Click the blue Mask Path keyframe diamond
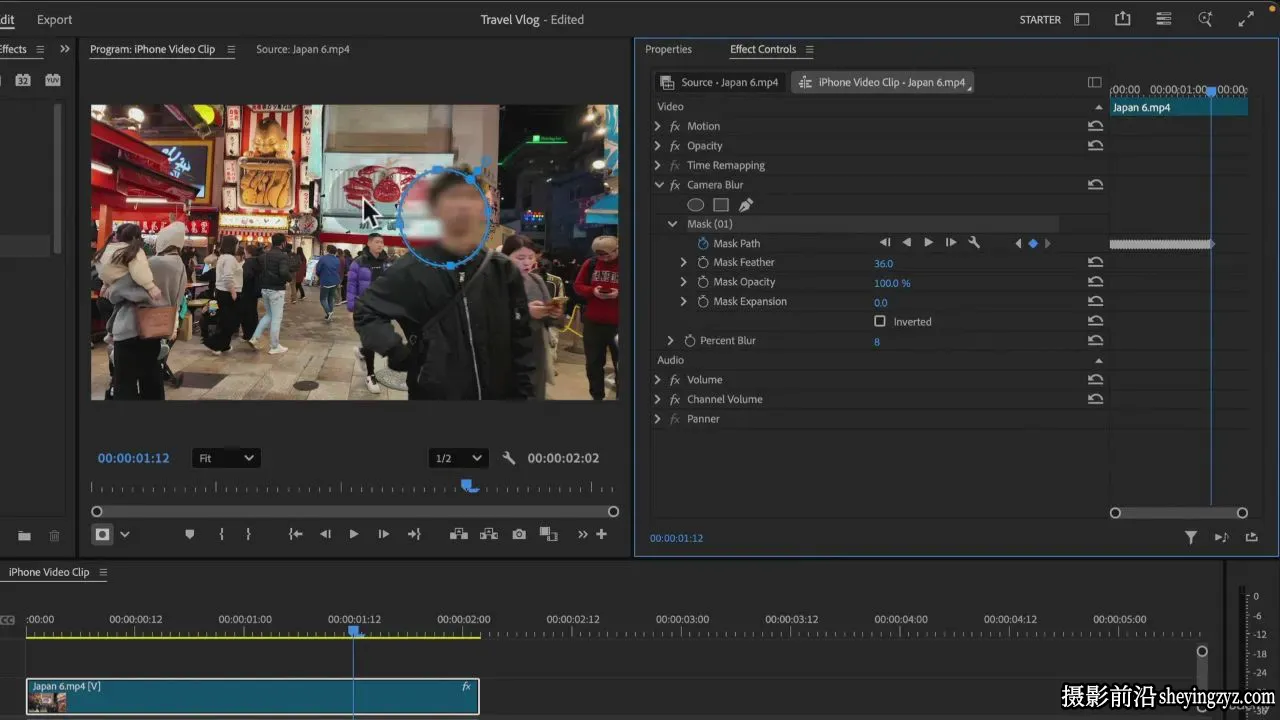This screenshot has height=720, width=1280. [x=1033, y=243]
